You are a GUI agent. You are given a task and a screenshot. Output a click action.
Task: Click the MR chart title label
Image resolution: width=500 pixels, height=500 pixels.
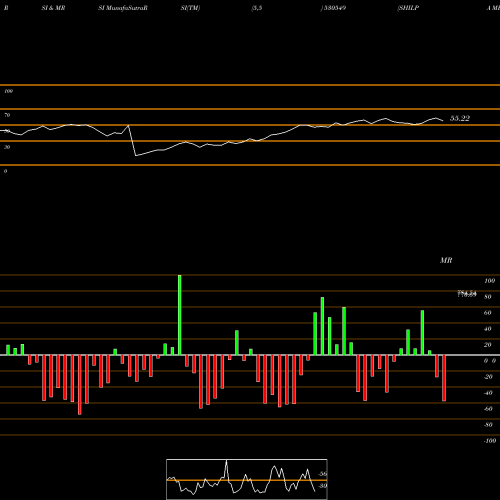[x=446, y=260]
